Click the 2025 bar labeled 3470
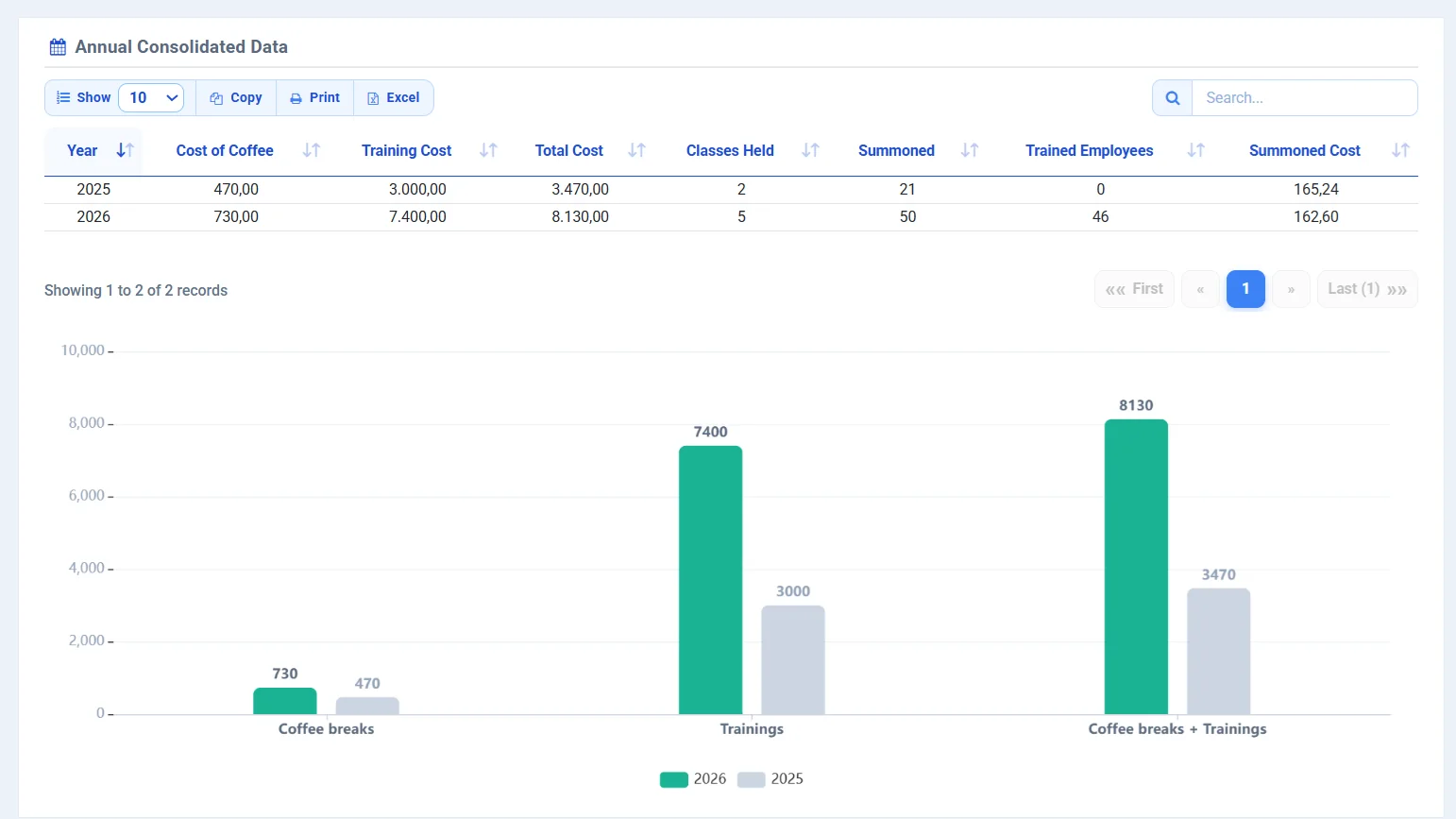The height and width of the screenshot is (819, 1456). (1219, 652)
